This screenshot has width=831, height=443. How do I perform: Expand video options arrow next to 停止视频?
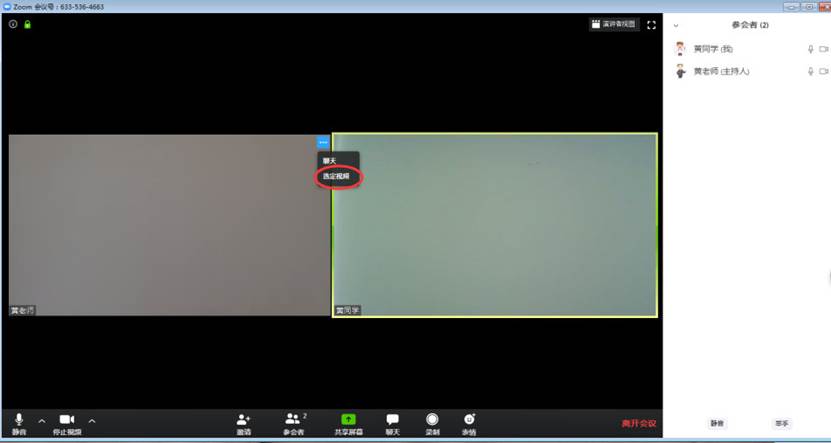tap(92, 421)
